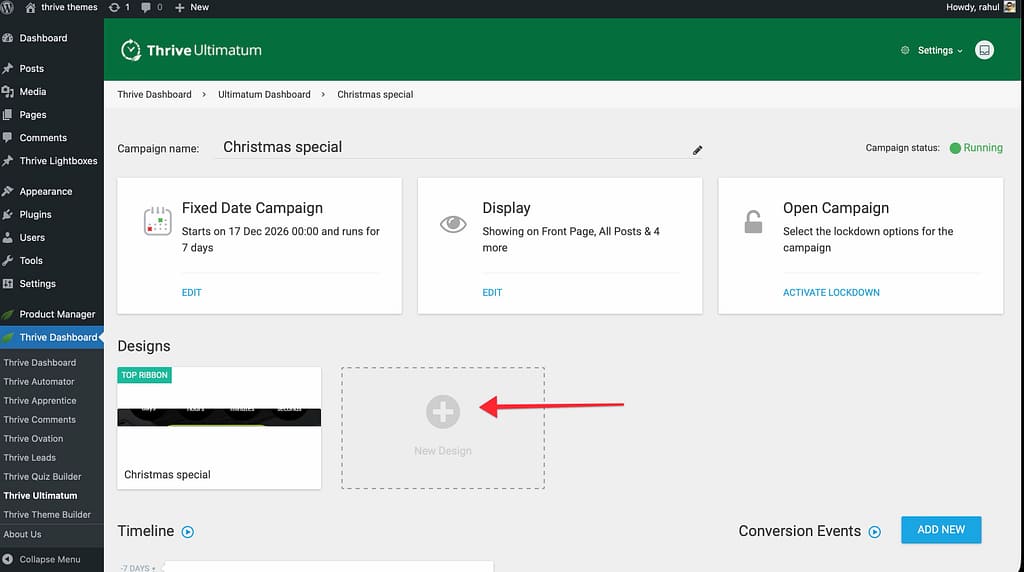Click the Conversion Events play circle icon
1024x572 pixels.
point(875,532)
